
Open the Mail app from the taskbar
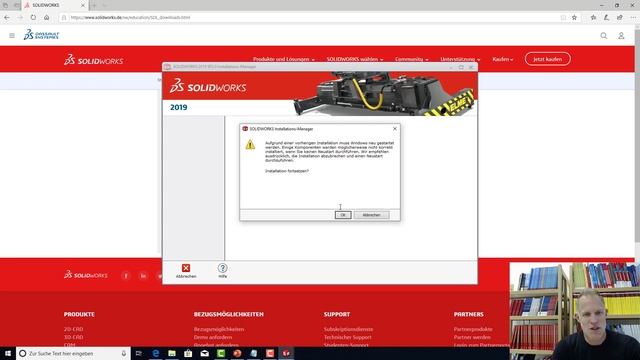pyautogui.click(x=204, y=353)
